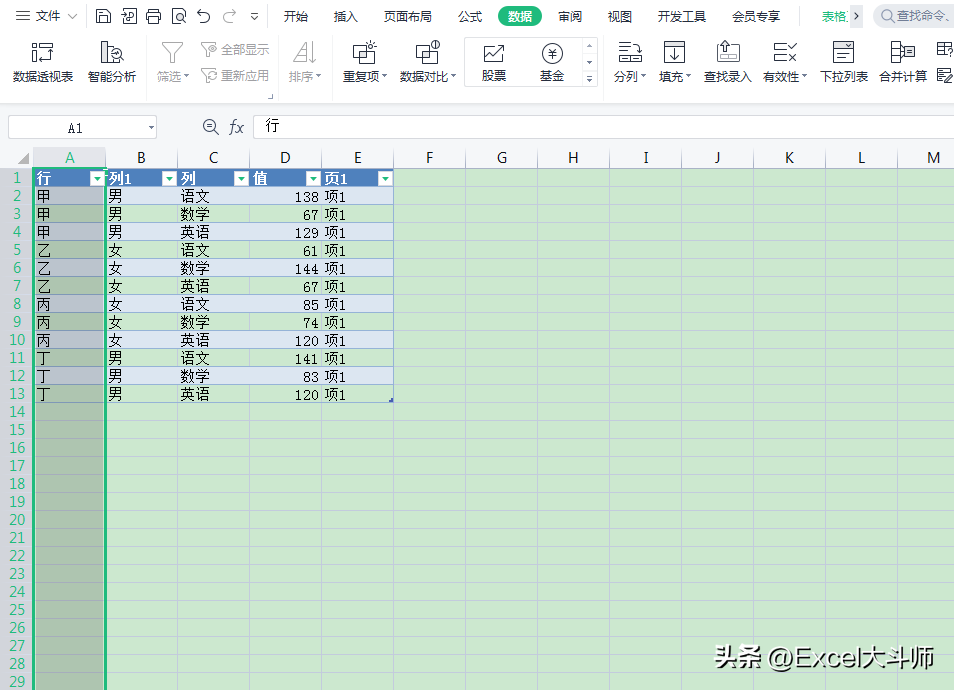Open the 重复项 dropdown
The image size is (954, 690).
(365, 61)
